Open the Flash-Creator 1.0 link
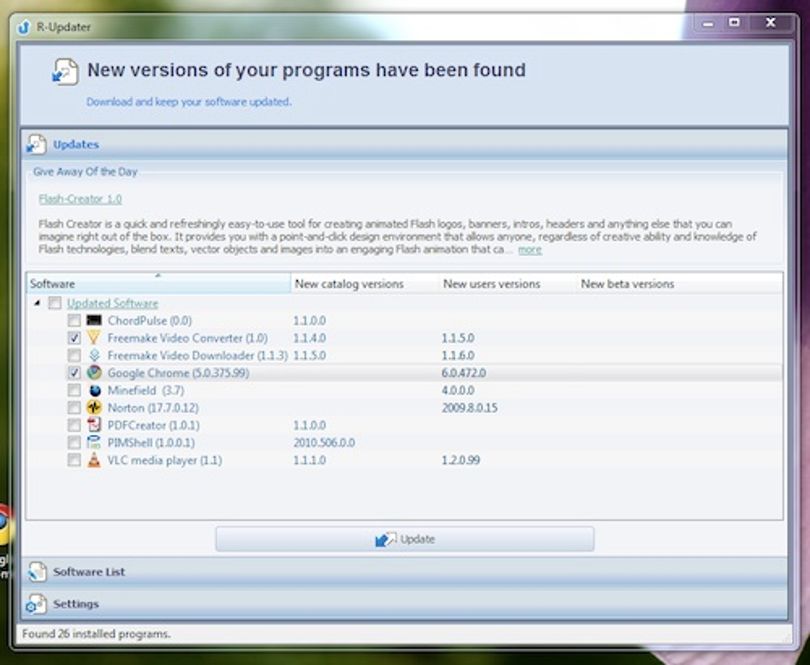 click(x=80, y=199)
